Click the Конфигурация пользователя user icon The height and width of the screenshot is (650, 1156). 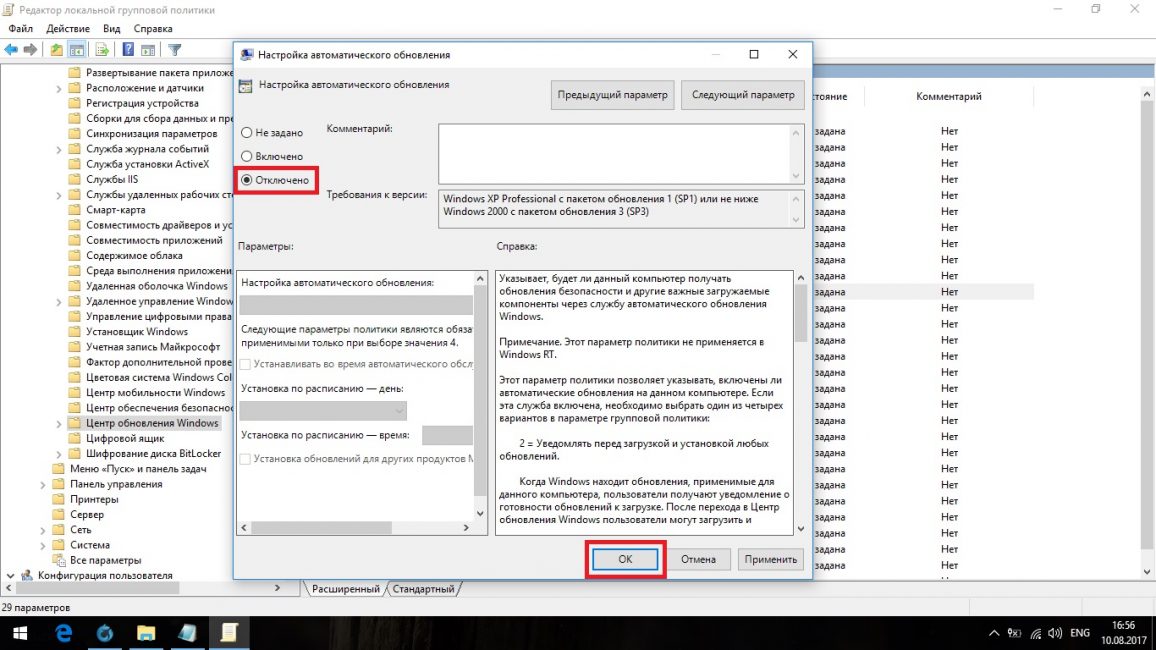27,576
